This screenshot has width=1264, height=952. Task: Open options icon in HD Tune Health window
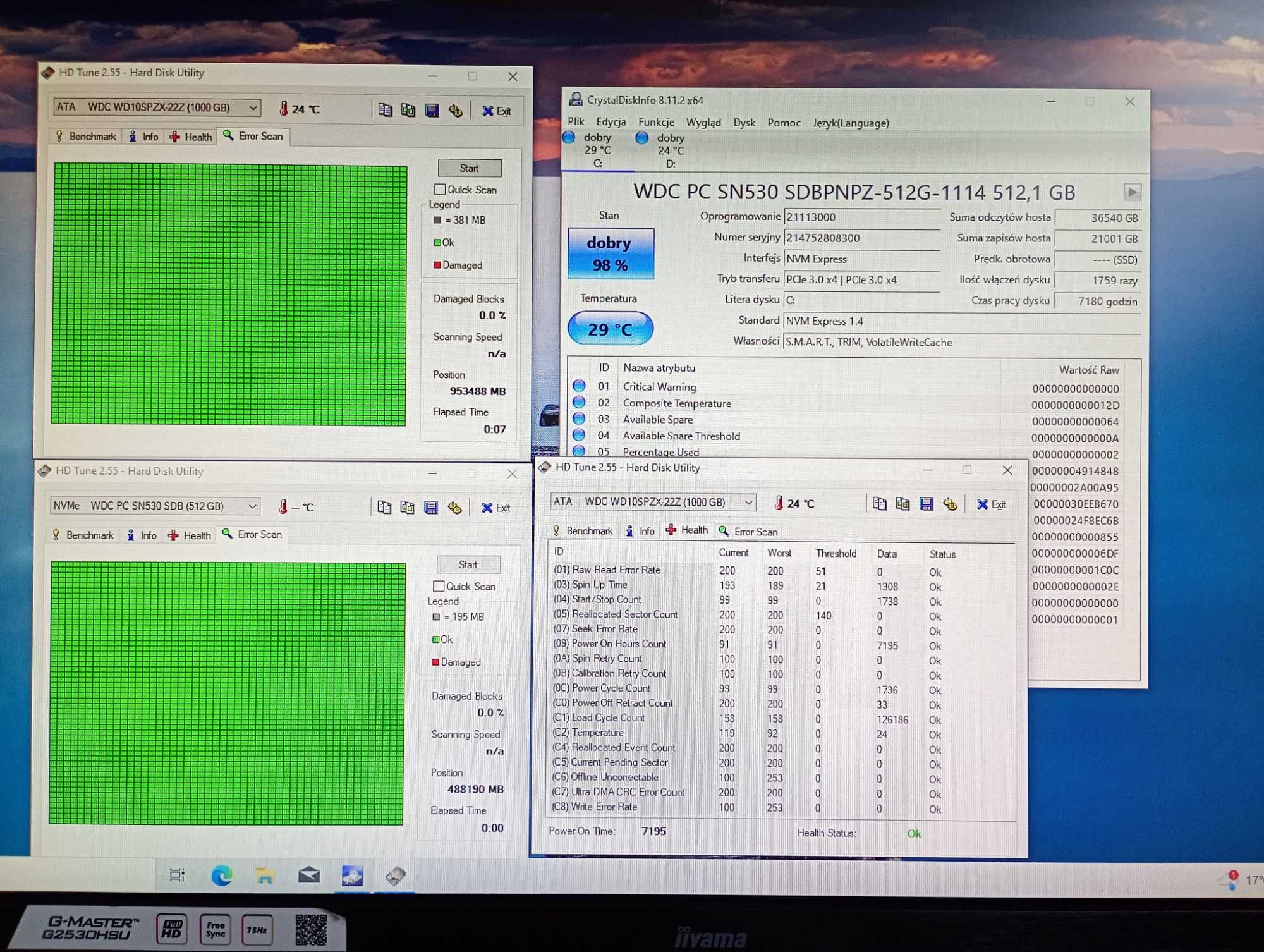click(950, 504)
